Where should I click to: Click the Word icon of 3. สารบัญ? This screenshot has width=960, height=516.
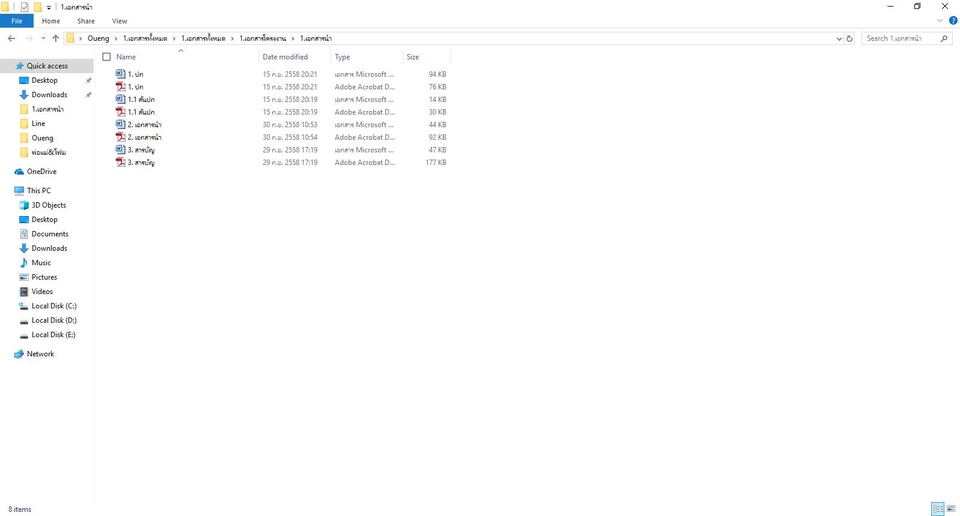121,149
